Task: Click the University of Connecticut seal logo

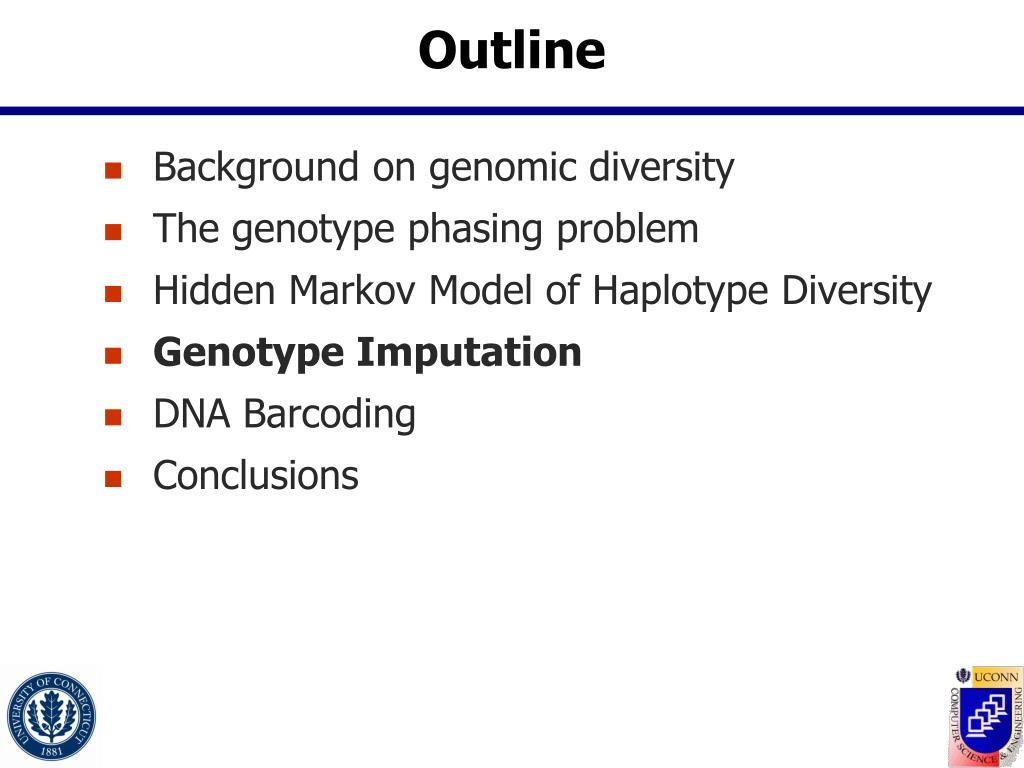Action: [x=51, y=716]
